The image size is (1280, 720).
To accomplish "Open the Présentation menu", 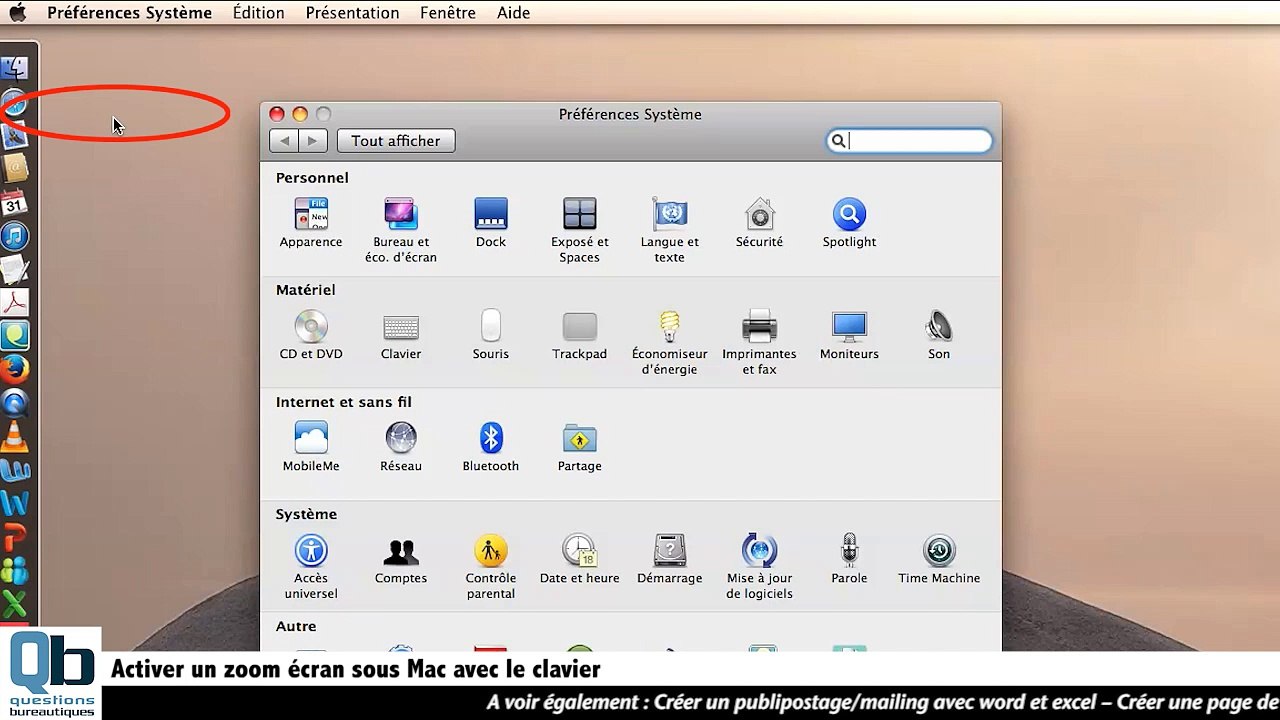I will 352,13.
